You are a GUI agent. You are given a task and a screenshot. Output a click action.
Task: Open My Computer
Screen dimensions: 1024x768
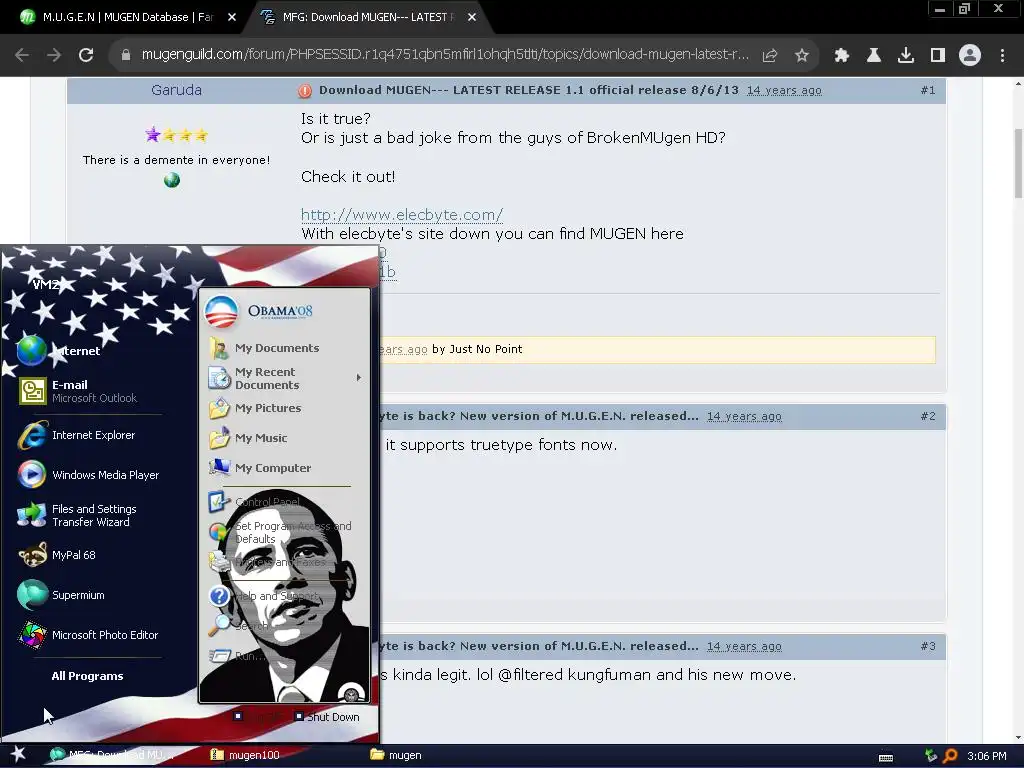[x=260, y=468]
